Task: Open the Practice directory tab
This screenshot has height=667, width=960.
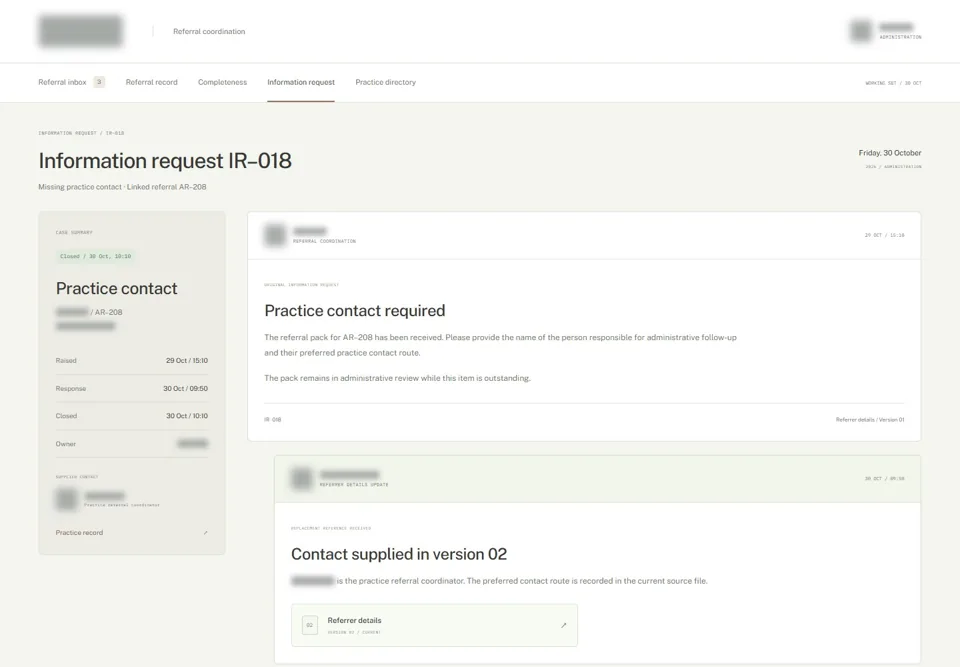Action: (385, 82)
